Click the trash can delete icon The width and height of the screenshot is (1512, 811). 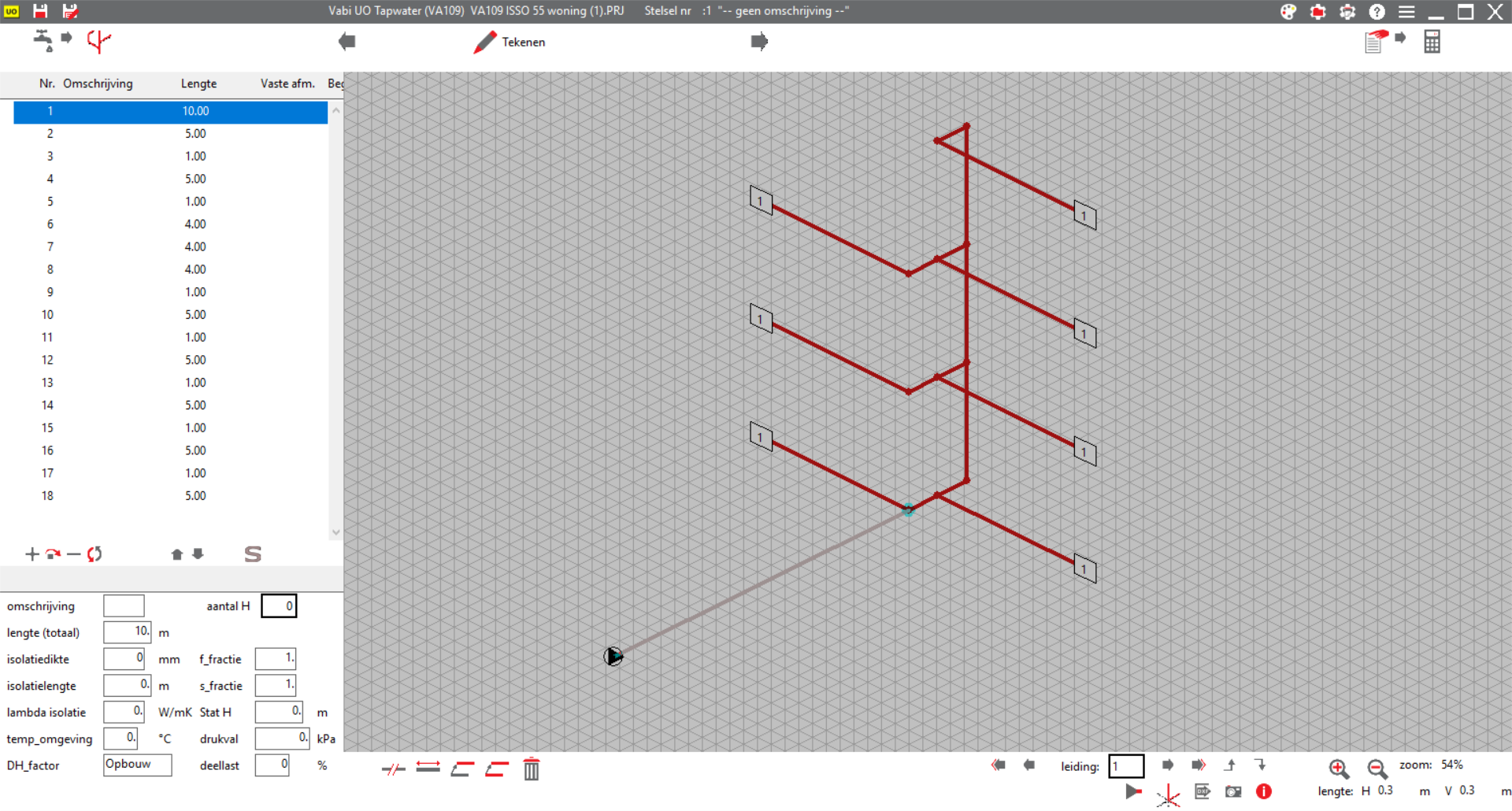(x=532, y=768)
